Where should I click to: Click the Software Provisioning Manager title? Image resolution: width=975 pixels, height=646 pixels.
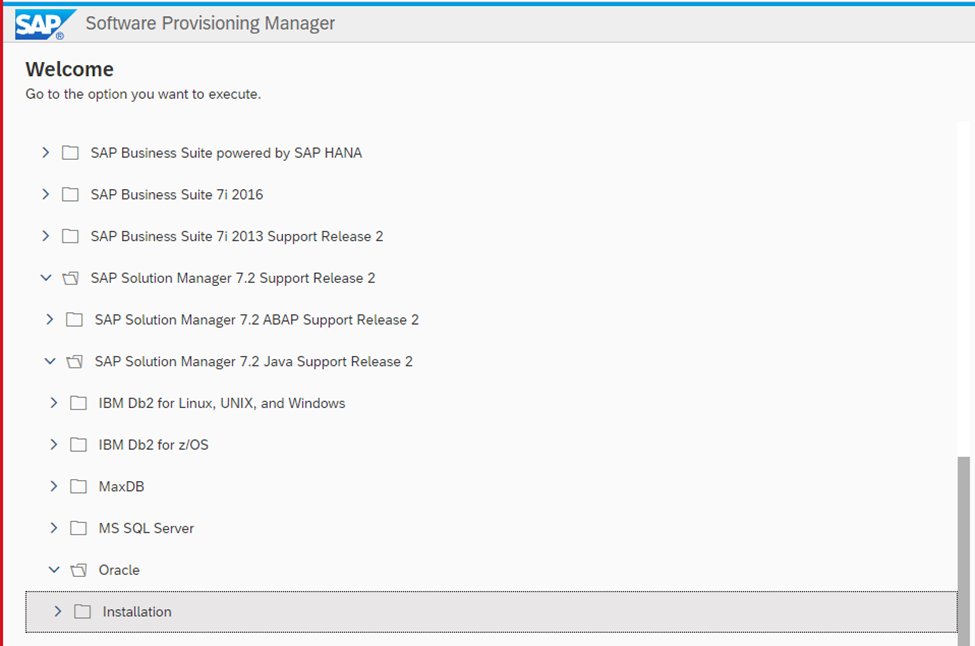(210, 24)
